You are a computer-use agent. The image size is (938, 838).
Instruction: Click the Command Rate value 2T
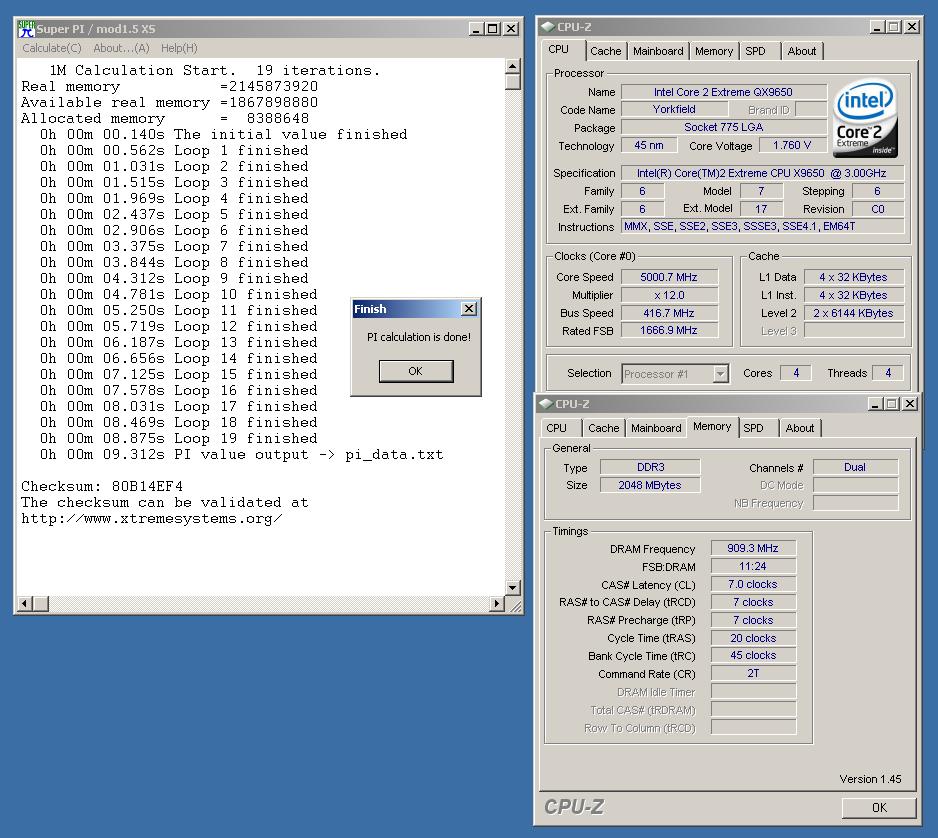[x=753, y=674]
